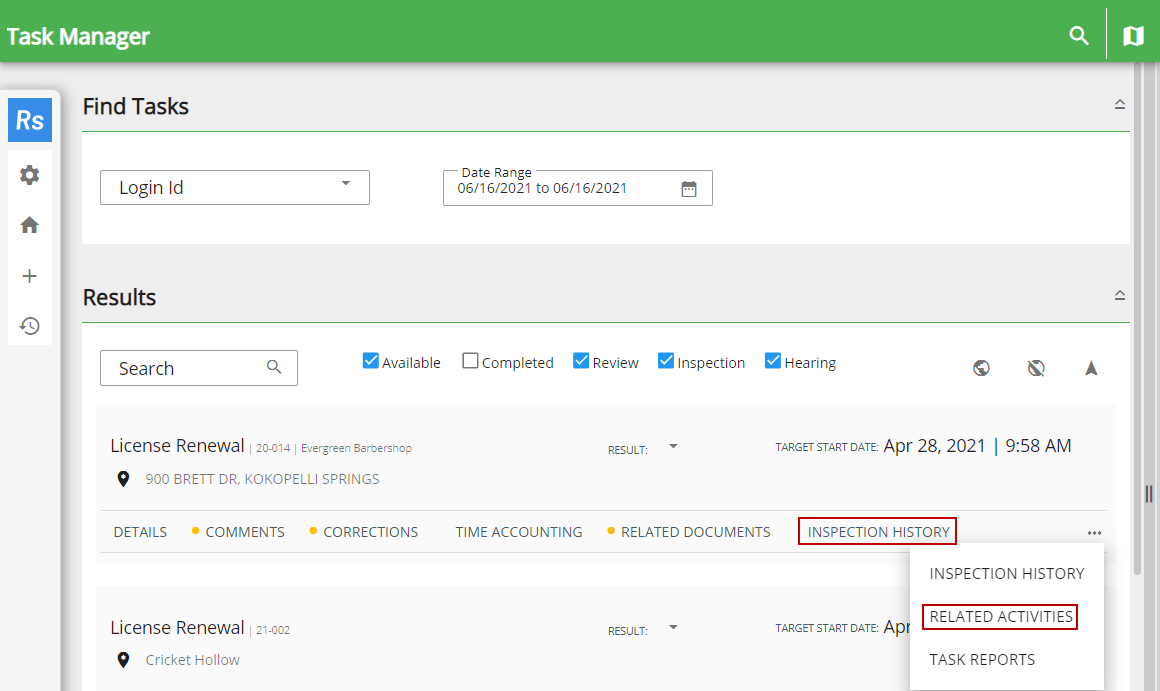This screenshot has height=691, width=1160.
Task: Open the map icon in green header
Action: coord(1133,36)
